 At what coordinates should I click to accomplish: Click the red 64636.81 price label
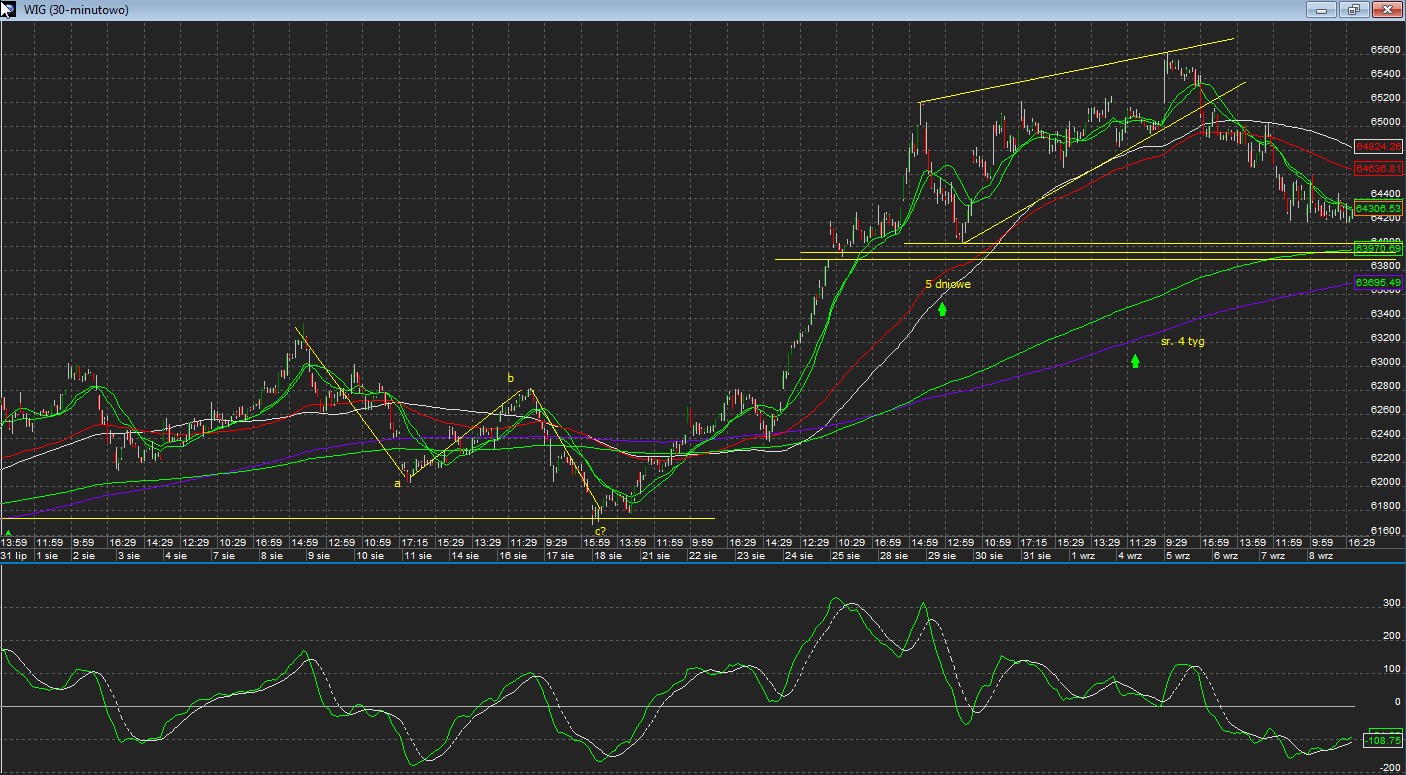[x=1378, y=169]
